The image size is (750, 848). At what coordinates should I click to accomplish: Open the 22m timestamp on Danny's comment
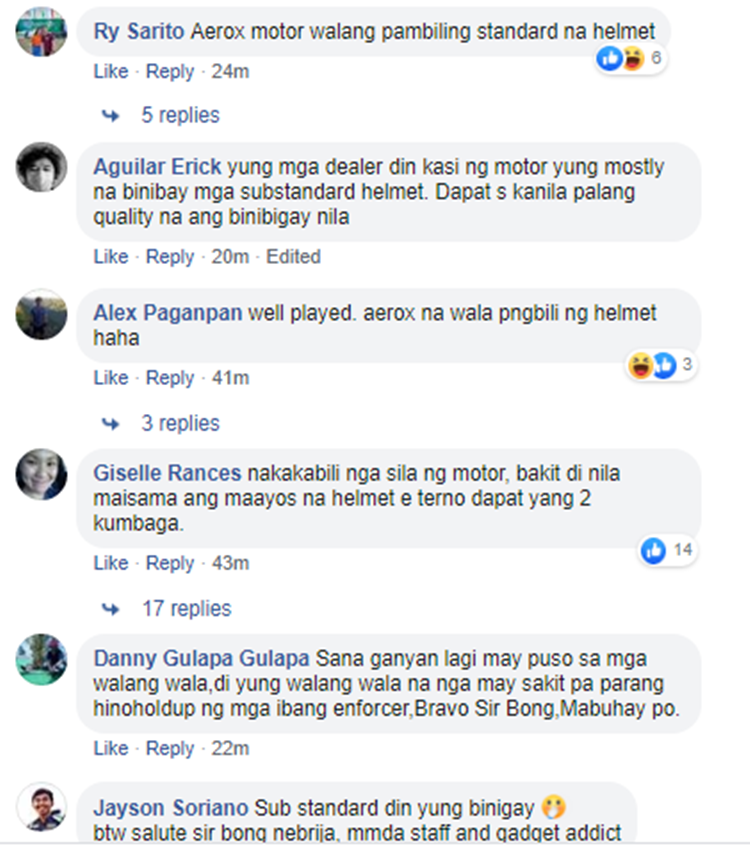[230, 748]
